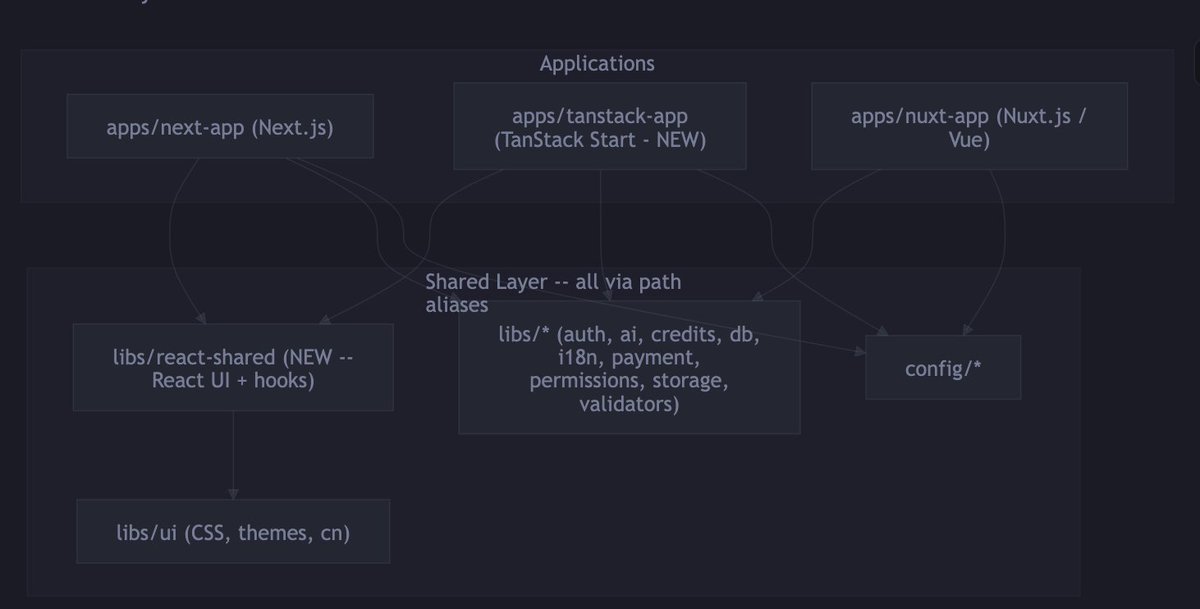Screen dimensions: 1200x609
Task: Click the config/* node
Action: coord(943,367)
